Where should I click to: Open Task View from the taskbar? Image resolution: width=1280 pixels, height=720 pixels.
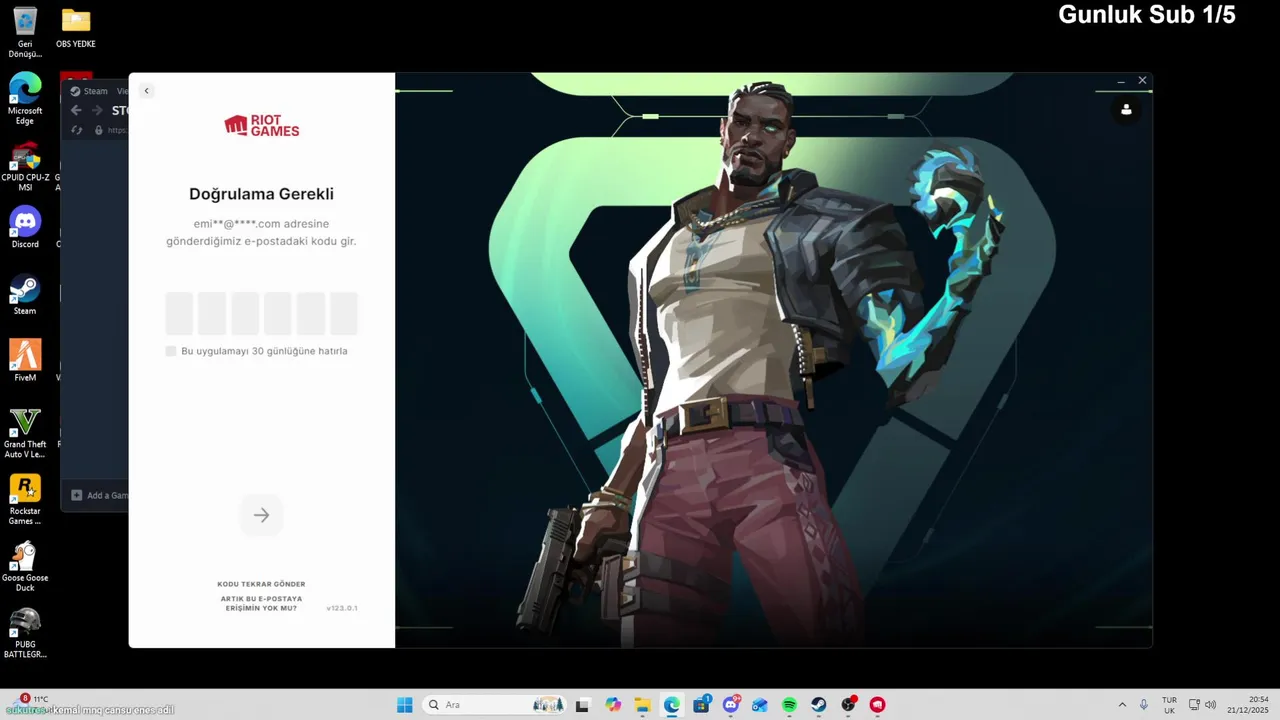coord(582,705)
